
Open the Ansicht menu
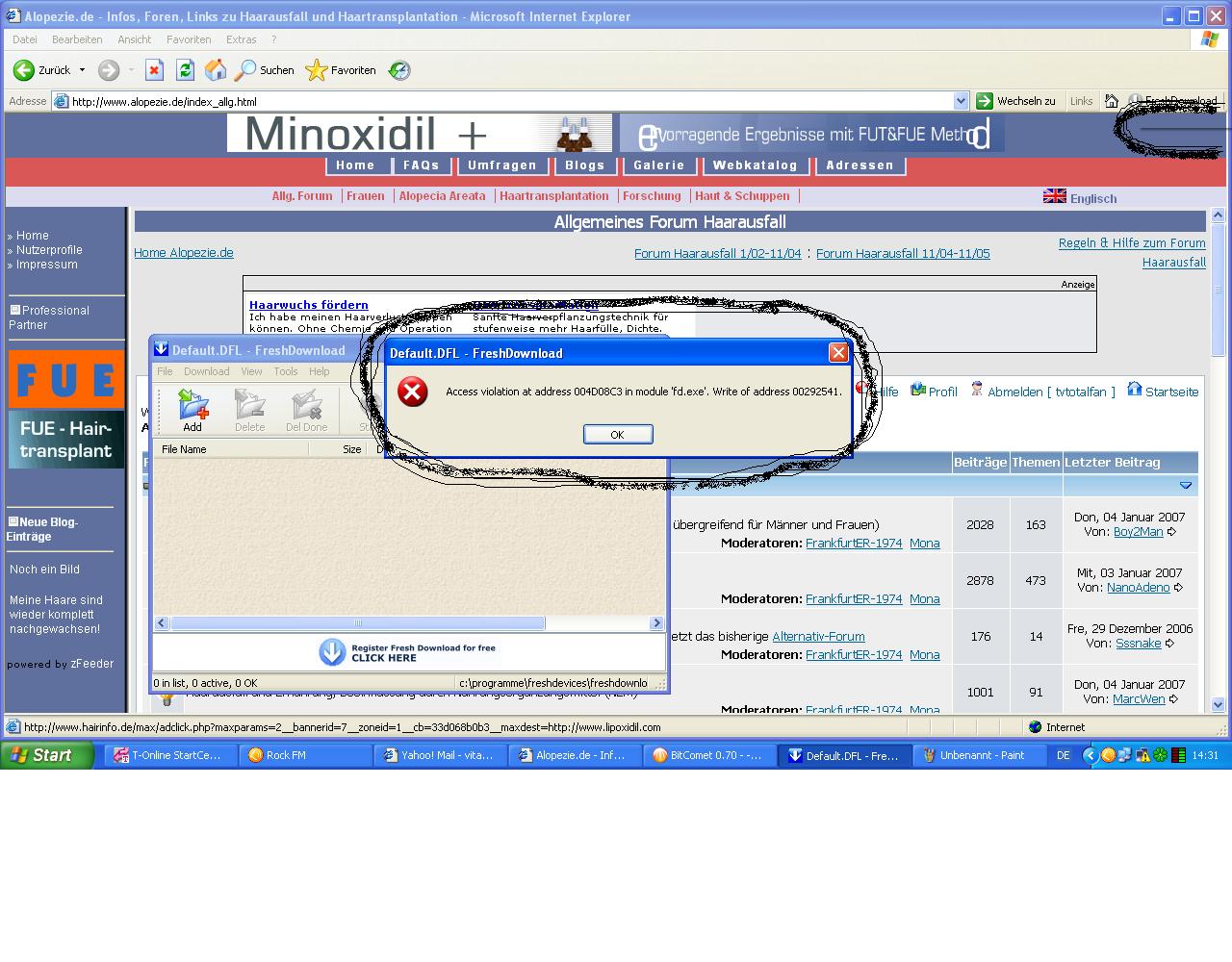(134, 39)
